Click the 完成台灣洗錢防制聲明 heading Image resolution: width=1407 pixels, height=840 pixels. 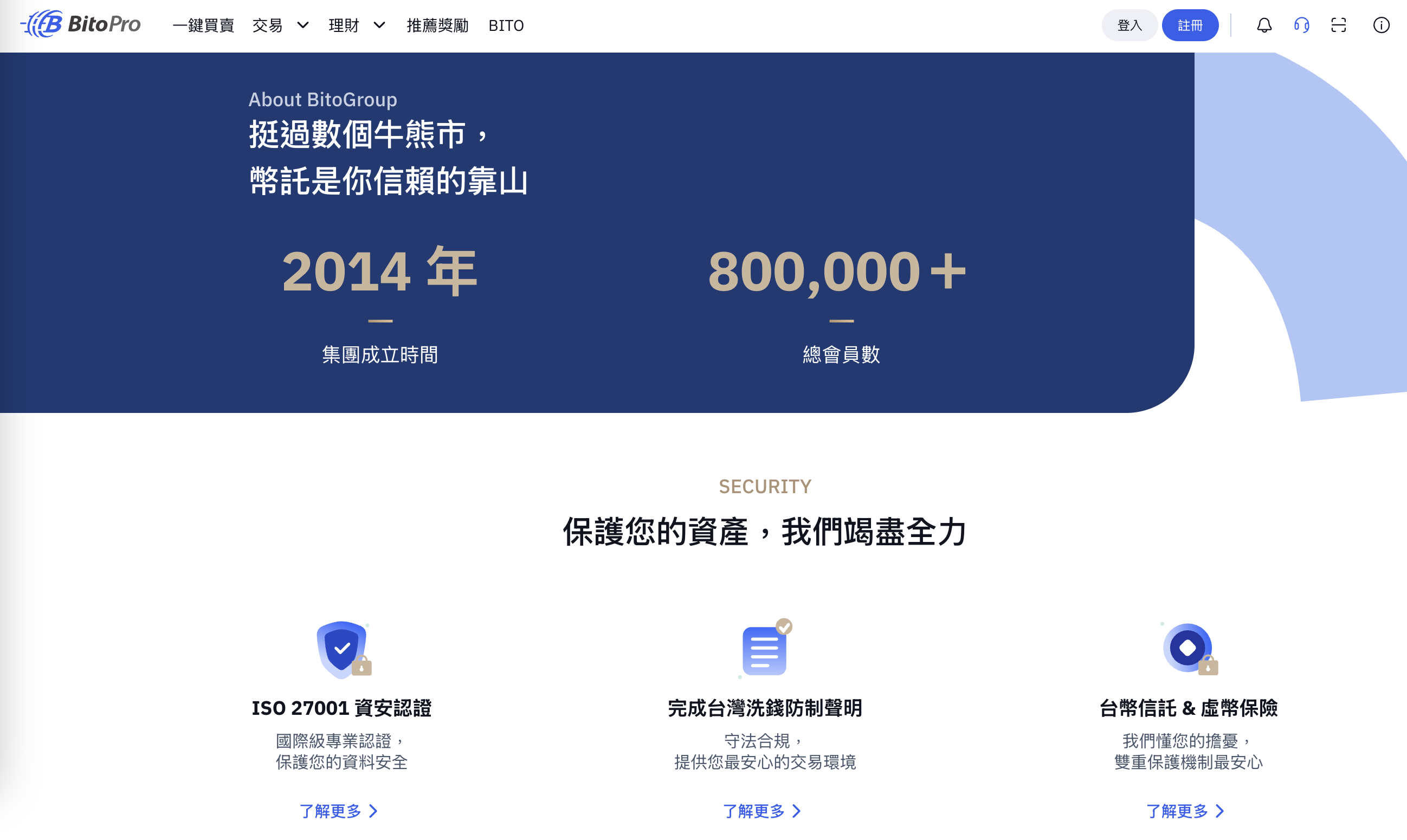point(765,708)
